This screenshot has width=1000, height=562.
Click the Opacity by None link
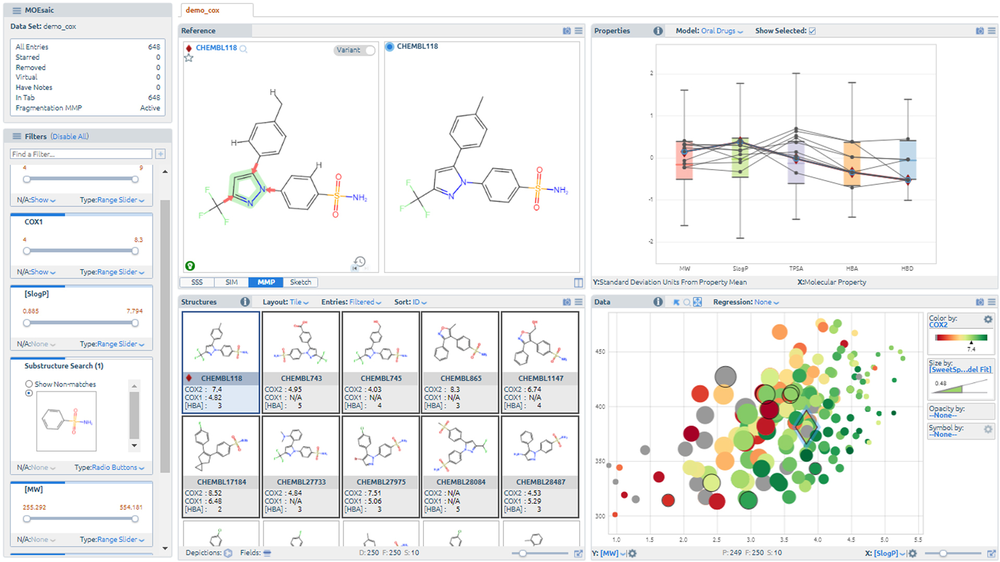pyautogui.click(x=943, y=415)
